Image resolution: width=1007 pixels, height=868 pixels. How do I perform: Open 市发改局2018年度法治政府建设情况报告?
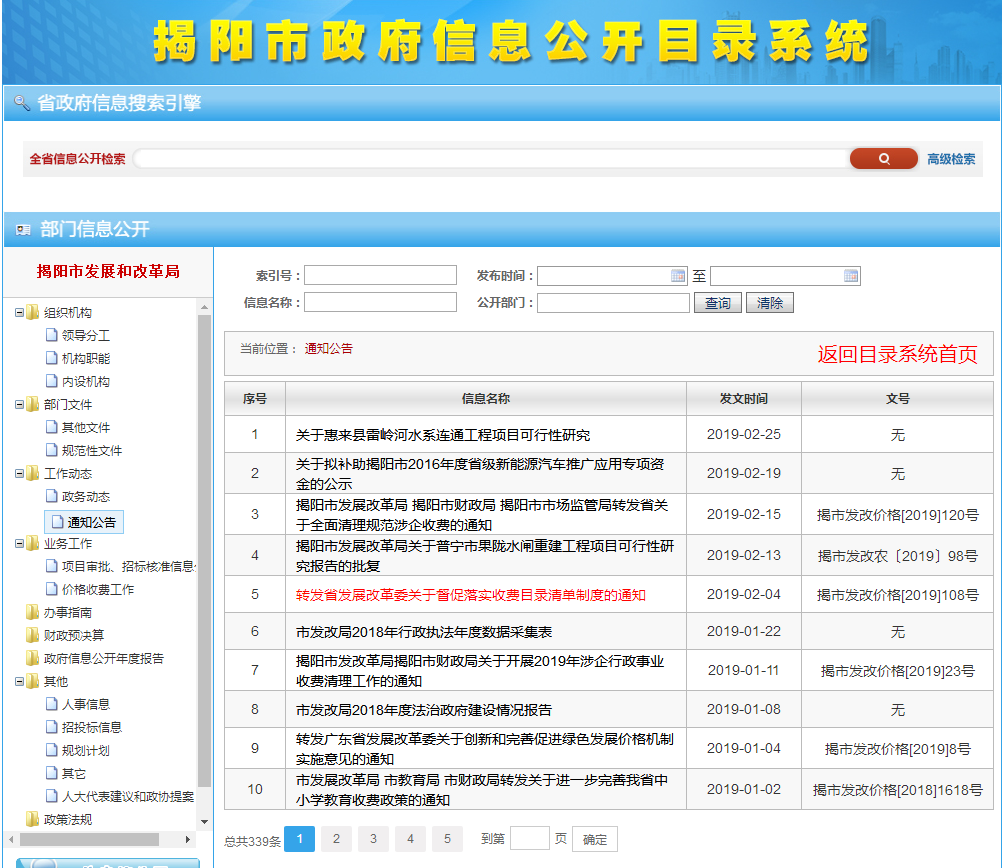coord(424,710)
